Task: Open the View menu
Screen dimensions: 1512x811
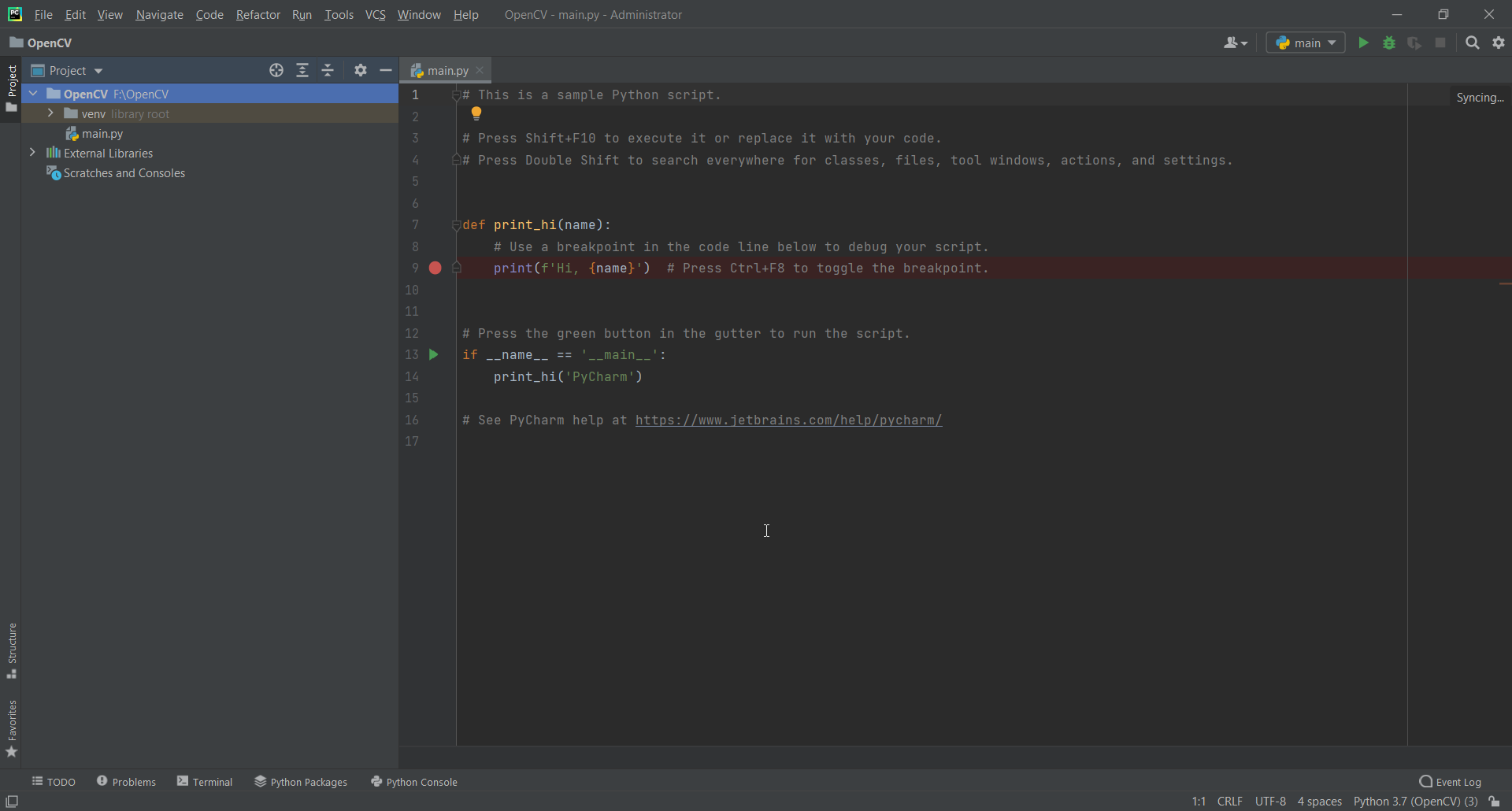Action: point(109,15)
